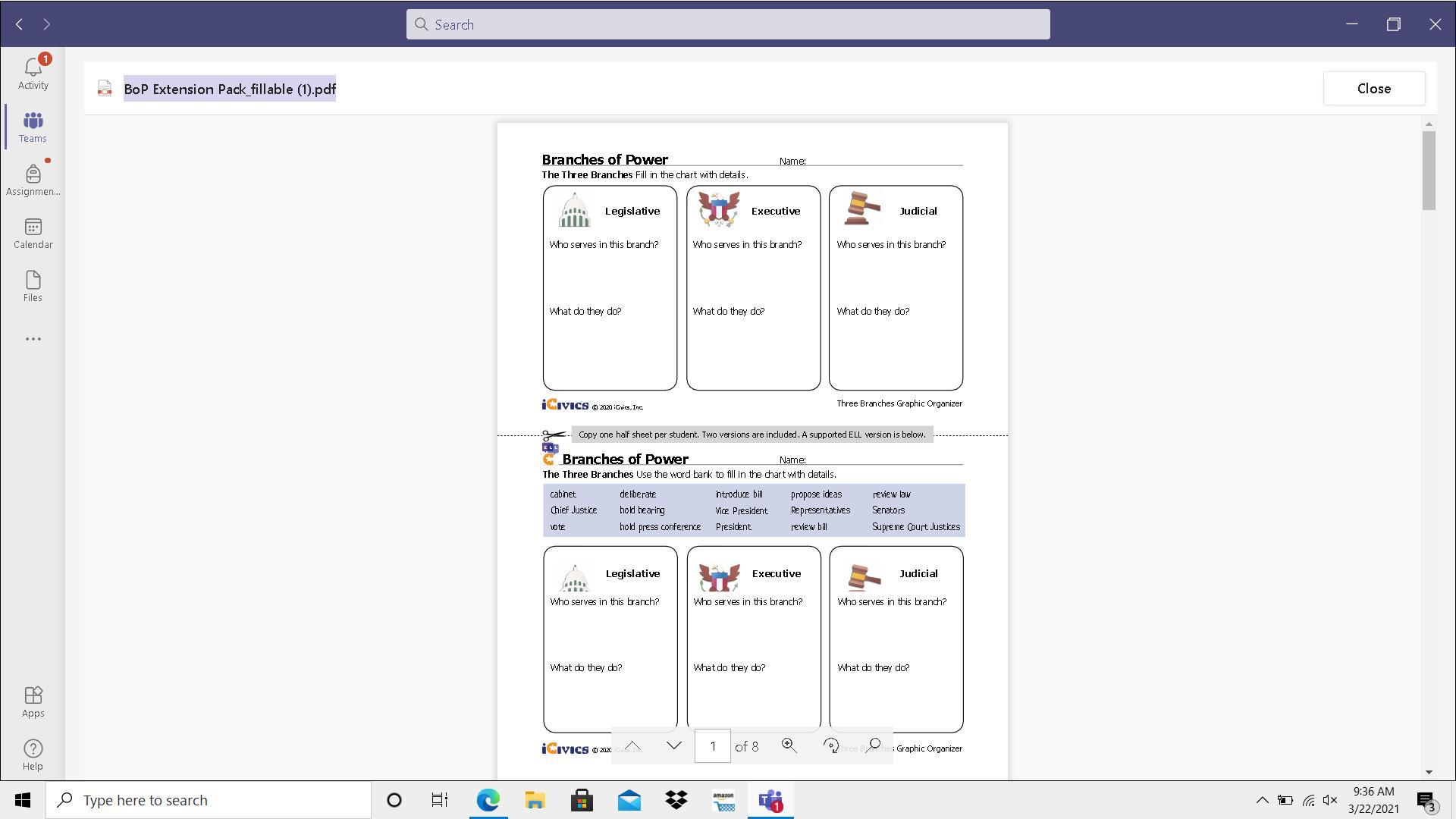Image resolution: width=1456 pixels, height=819 pixels.
Task: Click the BoP Extension Pack file name
Action: click(x=230, y=89)
